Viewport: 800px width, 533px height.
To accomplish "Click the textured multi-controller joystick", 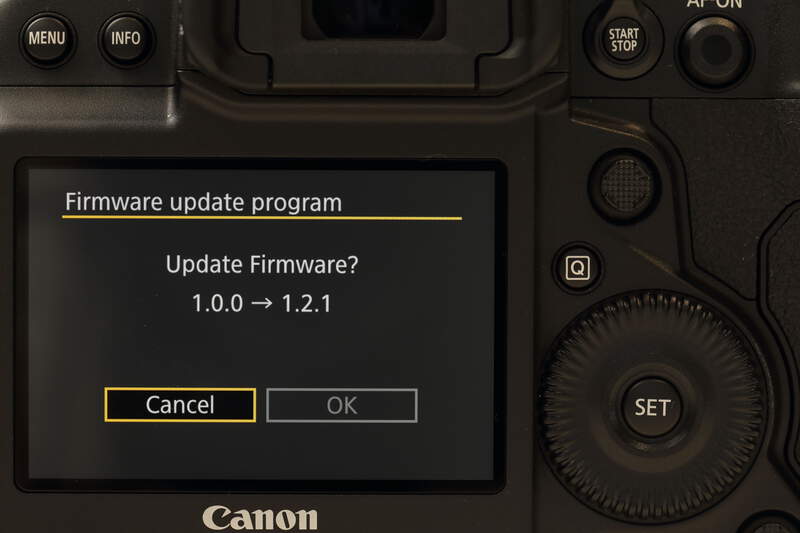I will (x=626, y=186).
